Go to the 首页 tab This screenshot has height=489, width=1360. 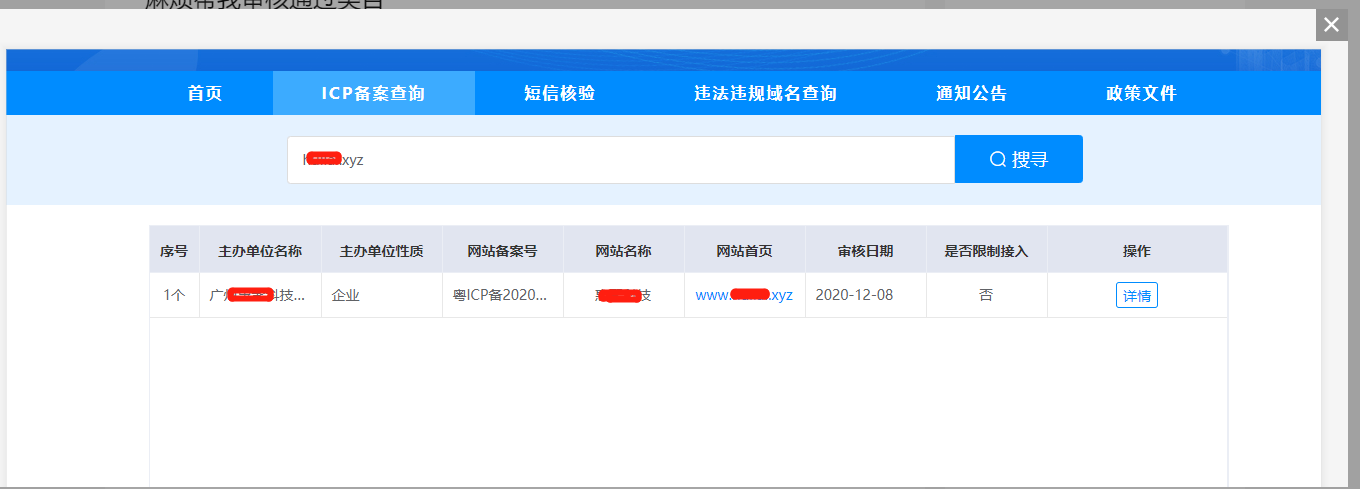pos(205,93)
